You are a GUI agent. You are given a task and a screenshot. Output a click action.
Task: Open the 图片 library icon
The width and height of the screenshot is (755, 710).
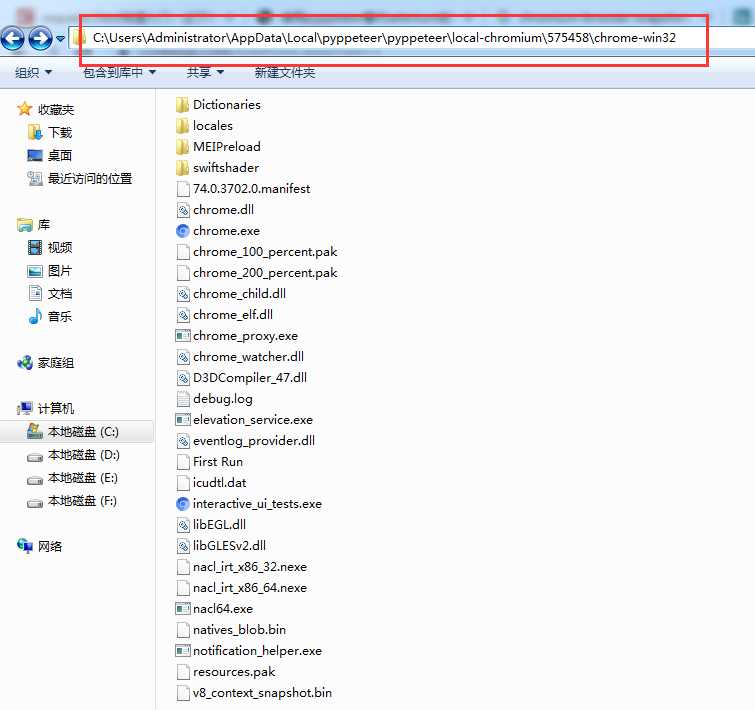point(35,271)
